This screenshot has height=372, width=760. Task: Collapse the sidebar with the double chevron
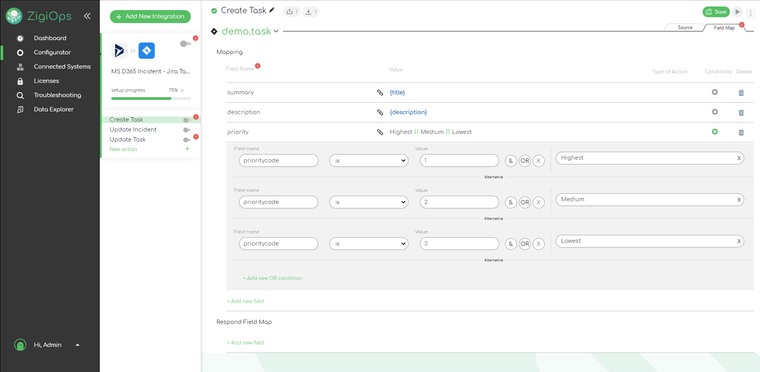click(x=87, y=16)
